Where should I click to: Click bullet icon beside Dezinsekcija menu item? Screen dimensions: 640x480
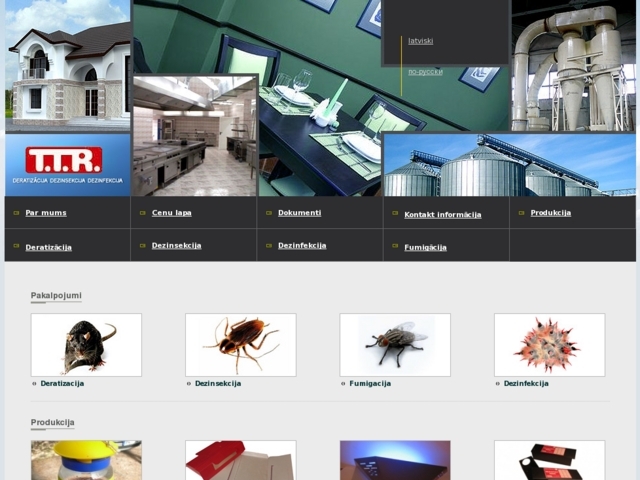click(x=142, y=246)
